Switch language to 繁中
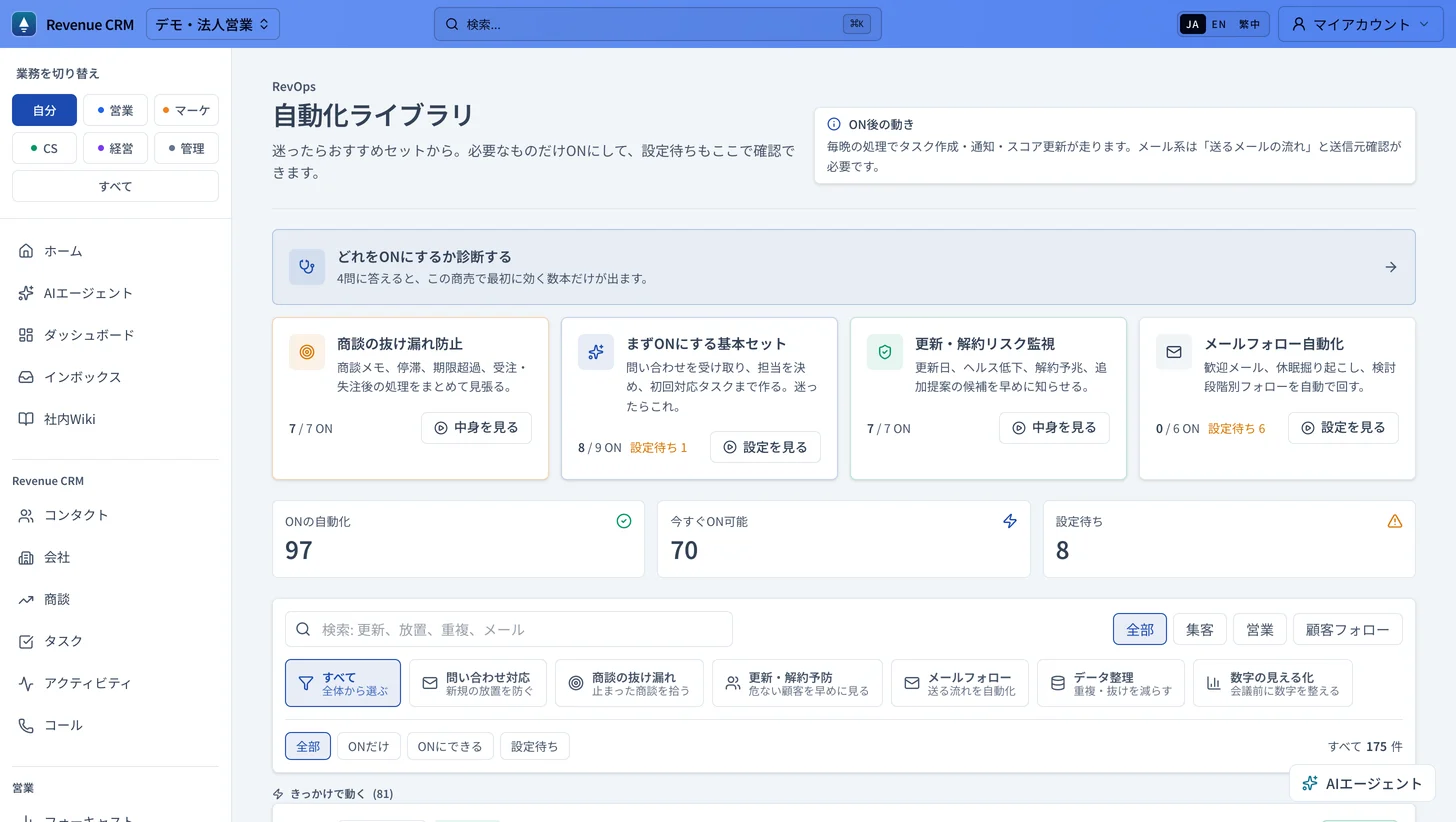The height and width of the screenshot is (822, 1456). [1249, 24]
